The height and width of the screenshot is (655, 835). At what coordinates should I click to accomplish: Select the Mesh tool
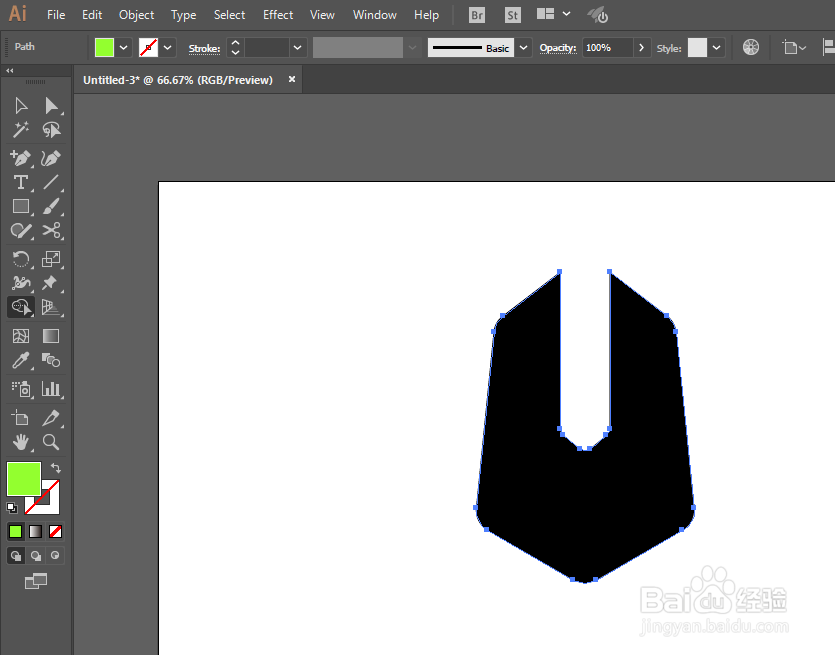click(x=21, y=336)
